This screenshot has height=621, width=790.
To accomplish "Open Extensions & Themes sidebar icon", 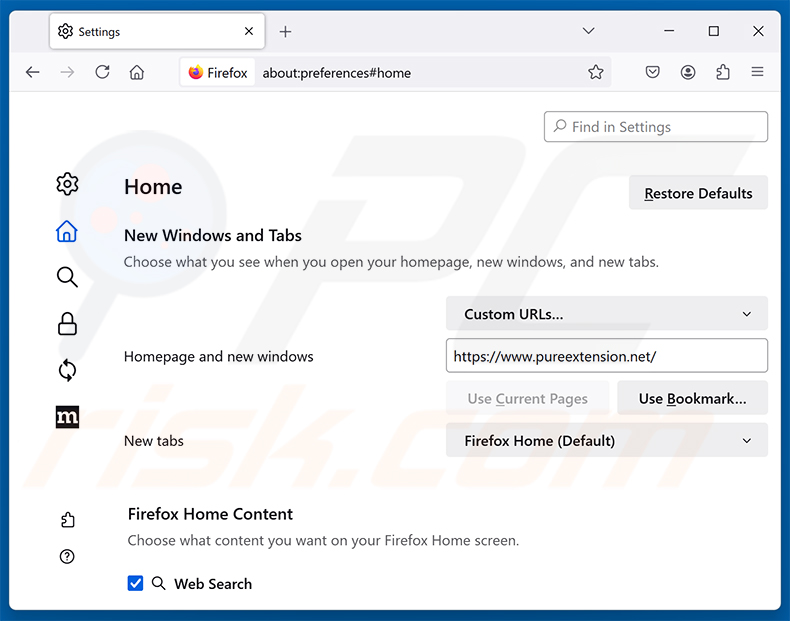I will pos(67,520).
